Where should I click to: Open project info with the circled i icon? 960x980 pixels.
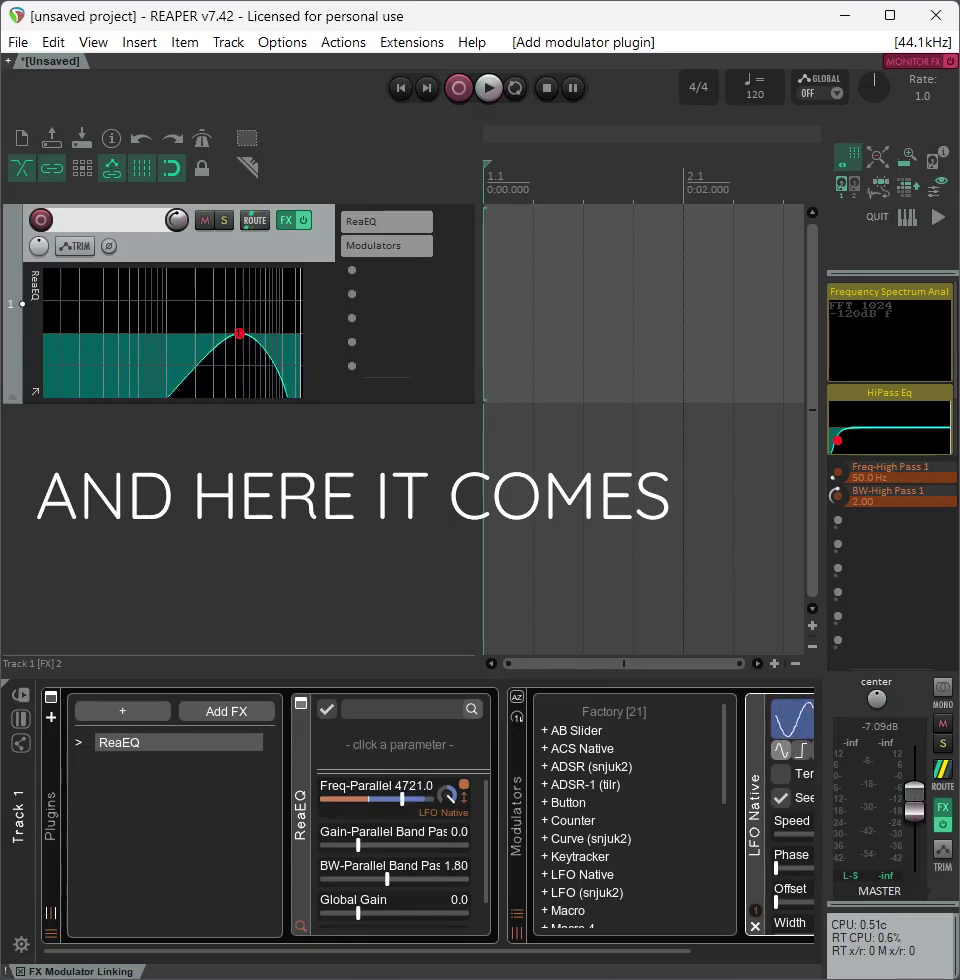click(111, 139)
